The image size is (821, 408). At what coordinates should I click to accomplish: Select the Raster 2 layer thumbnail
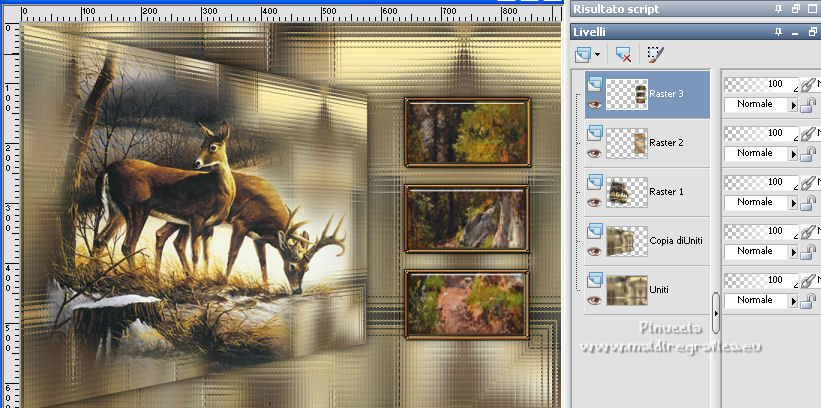627,143
